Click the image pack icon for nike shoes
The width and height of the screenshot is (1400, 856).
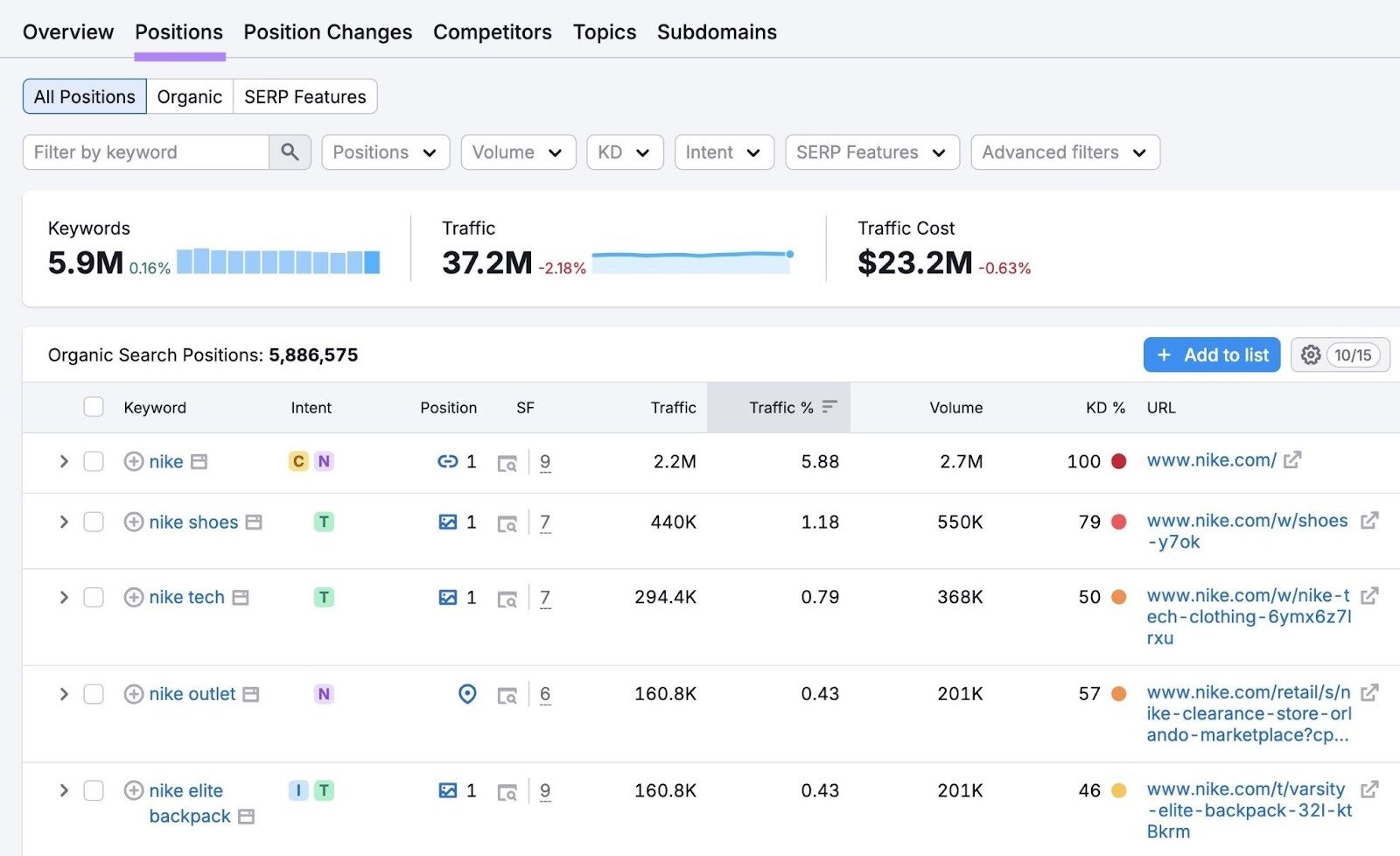point(448,522)
